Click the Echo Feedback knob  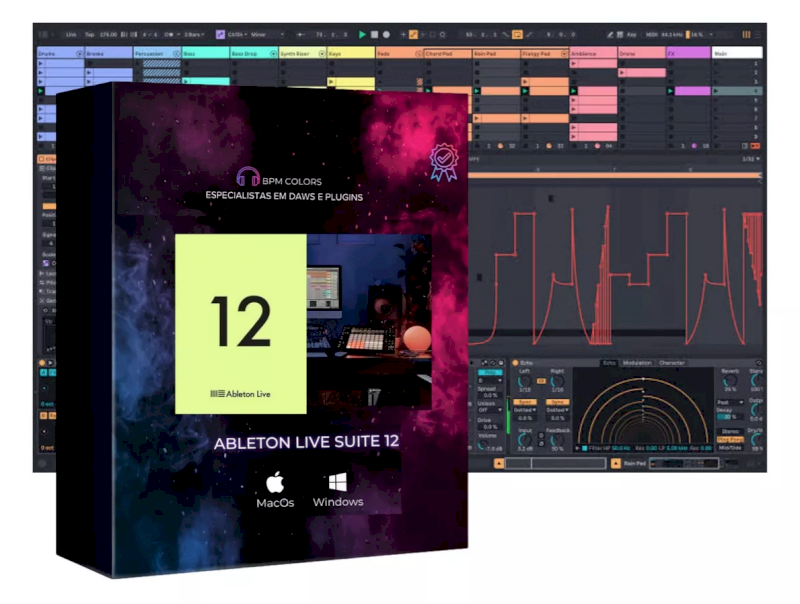coord(557,440)
